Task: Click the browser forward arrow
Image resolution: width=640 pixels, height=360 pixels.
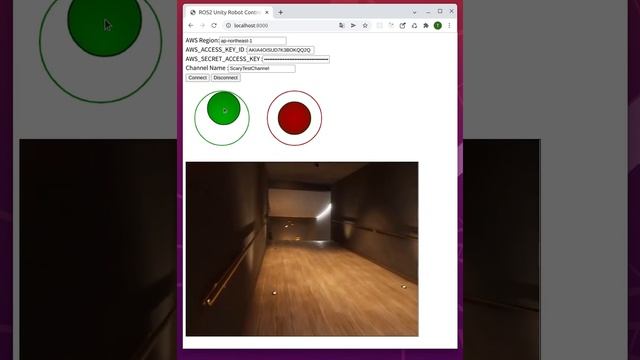Action: tap(202, 25)
